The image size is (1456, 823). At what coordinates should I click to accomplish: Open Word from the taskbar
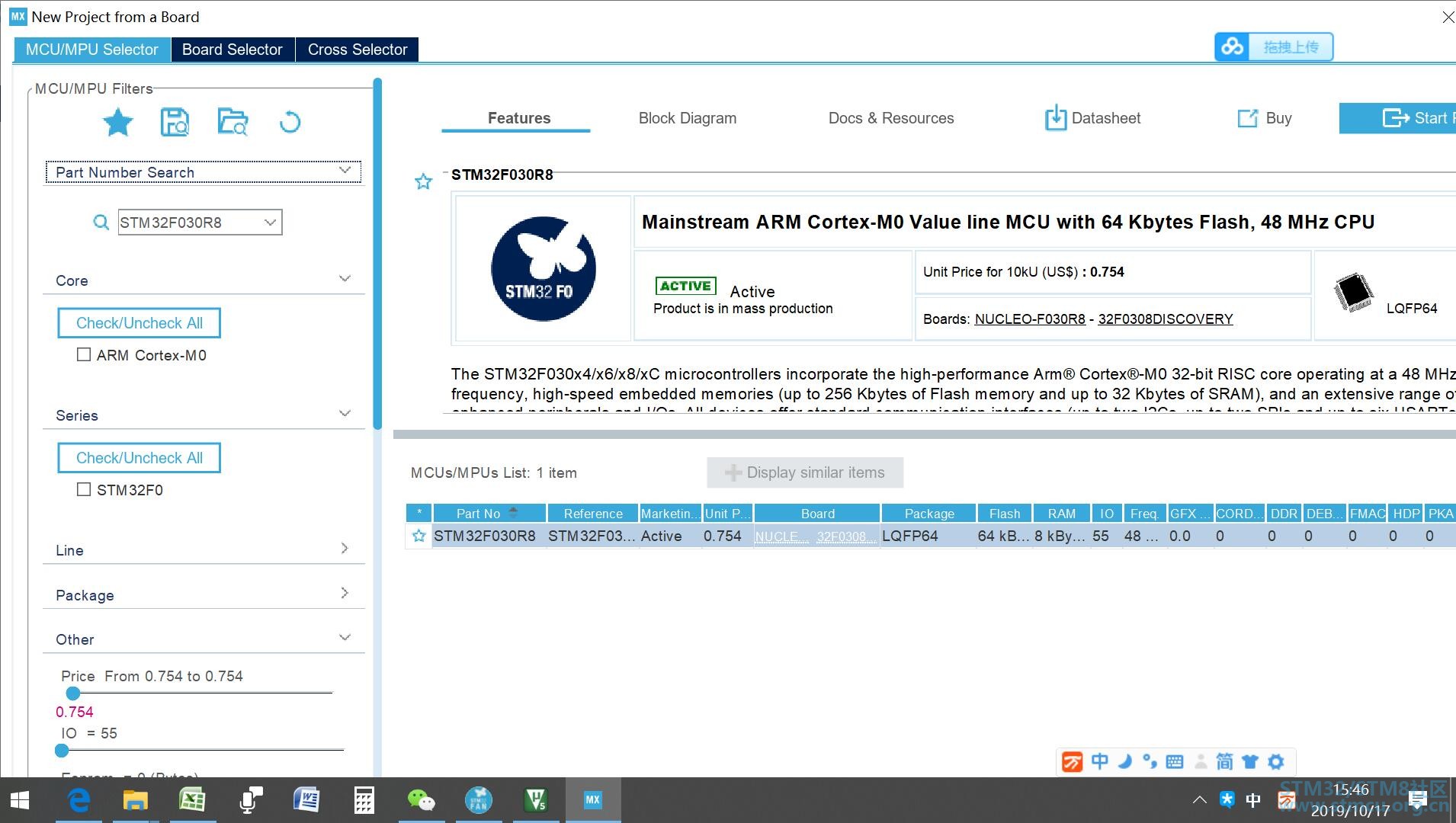point(306,800)
